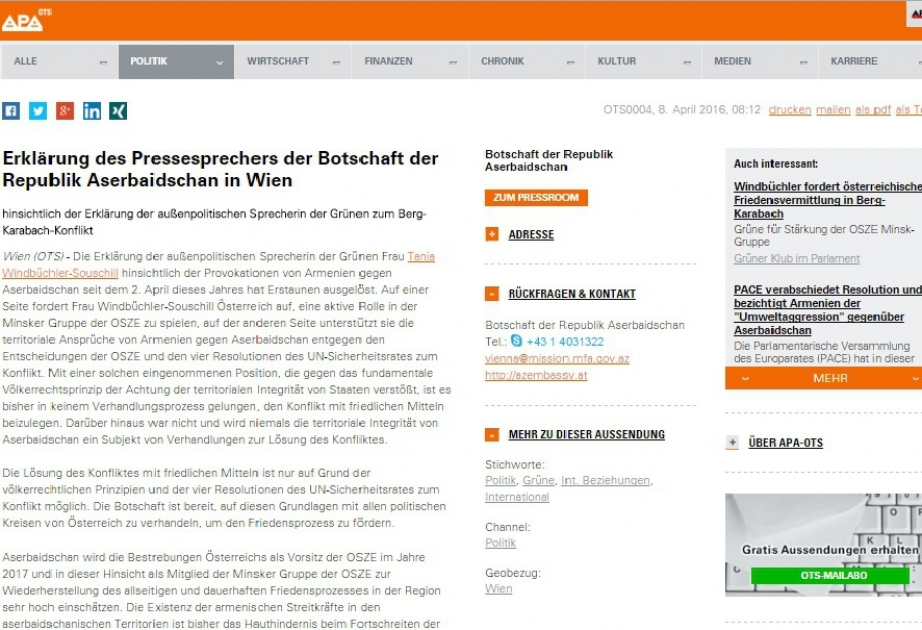
Task: Click the Skype icon beside phone number
Action: coord(516,341)
